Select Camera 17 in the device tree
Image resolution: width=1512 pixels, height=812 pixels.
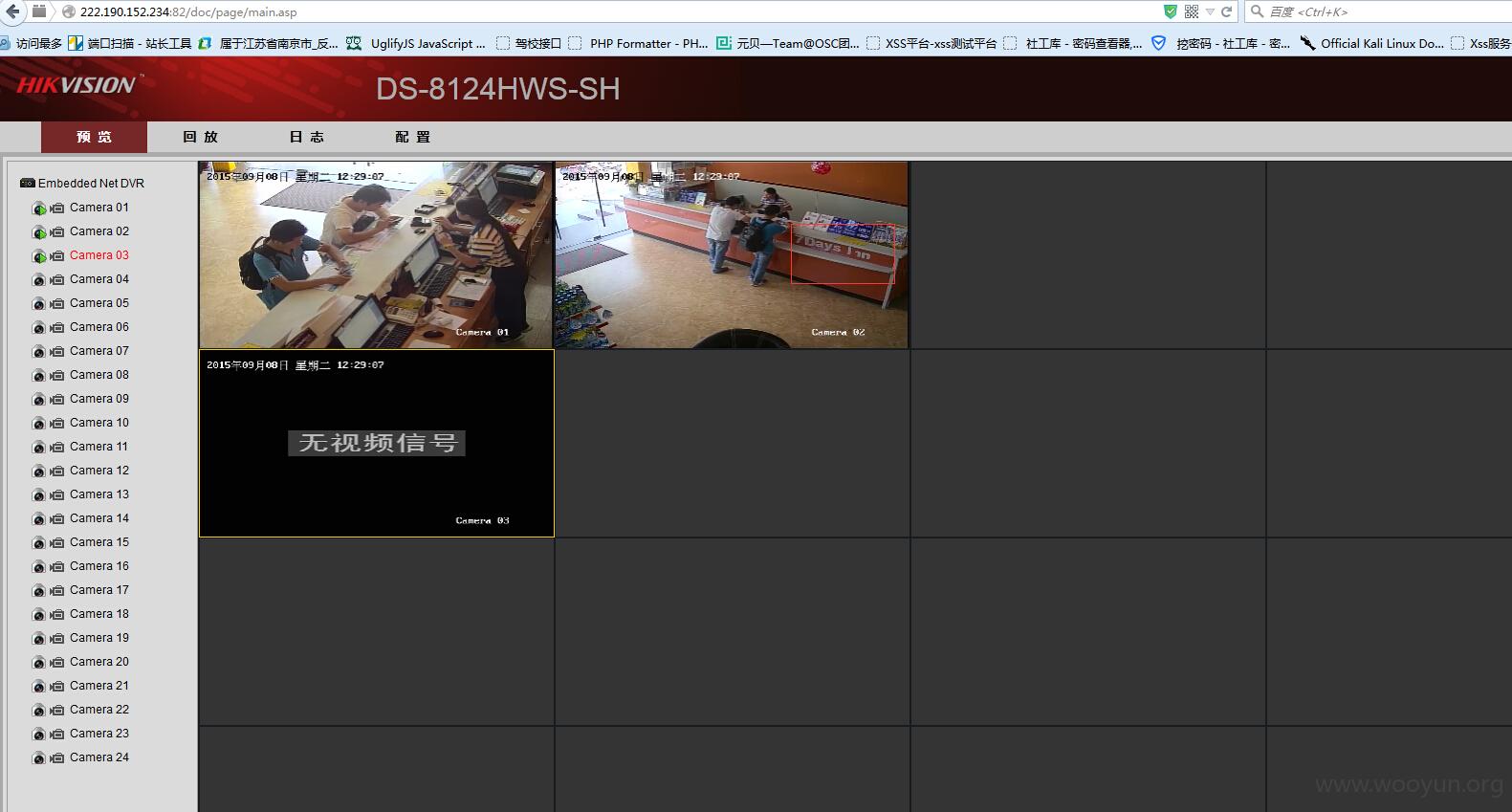click(99, 590)
